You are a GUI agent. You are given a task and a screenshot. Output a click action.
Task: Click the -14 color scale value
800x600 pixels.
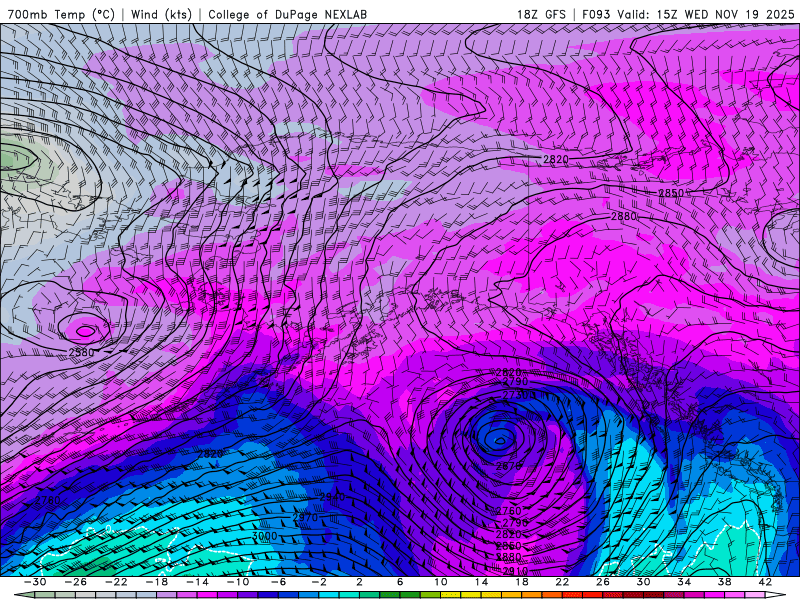point(197,582)
